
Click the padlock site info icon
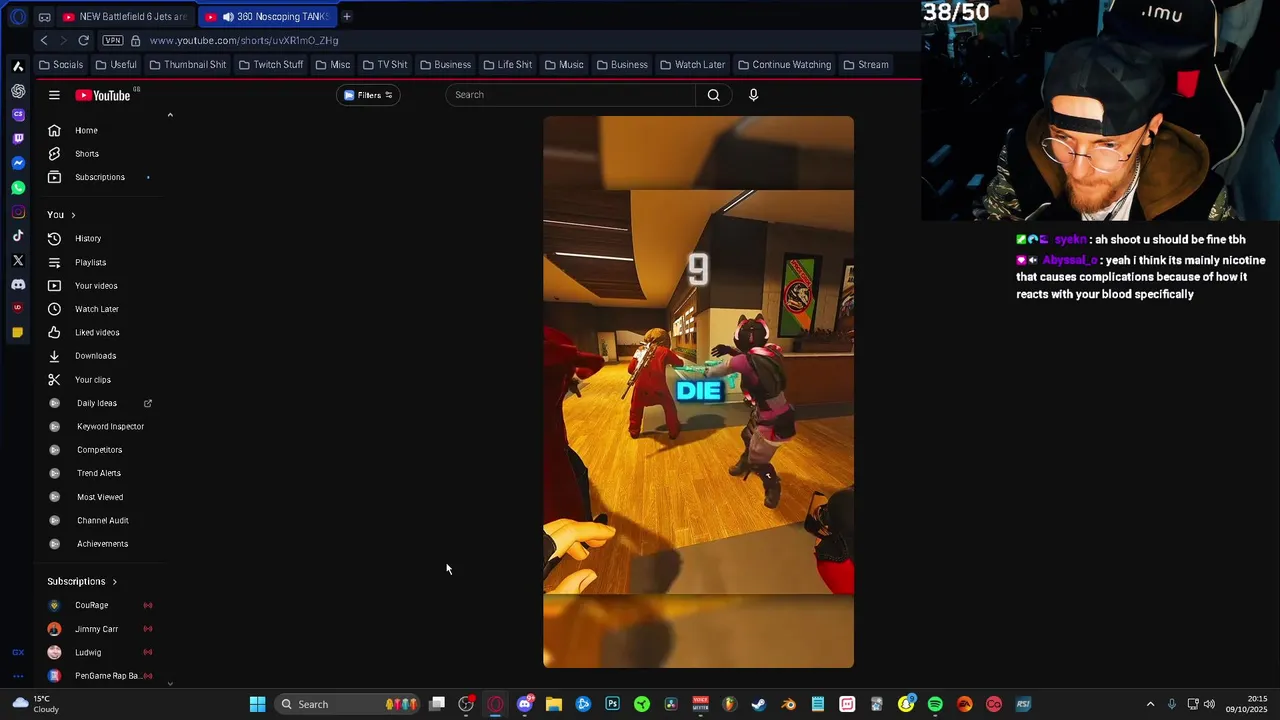point(135,40)
